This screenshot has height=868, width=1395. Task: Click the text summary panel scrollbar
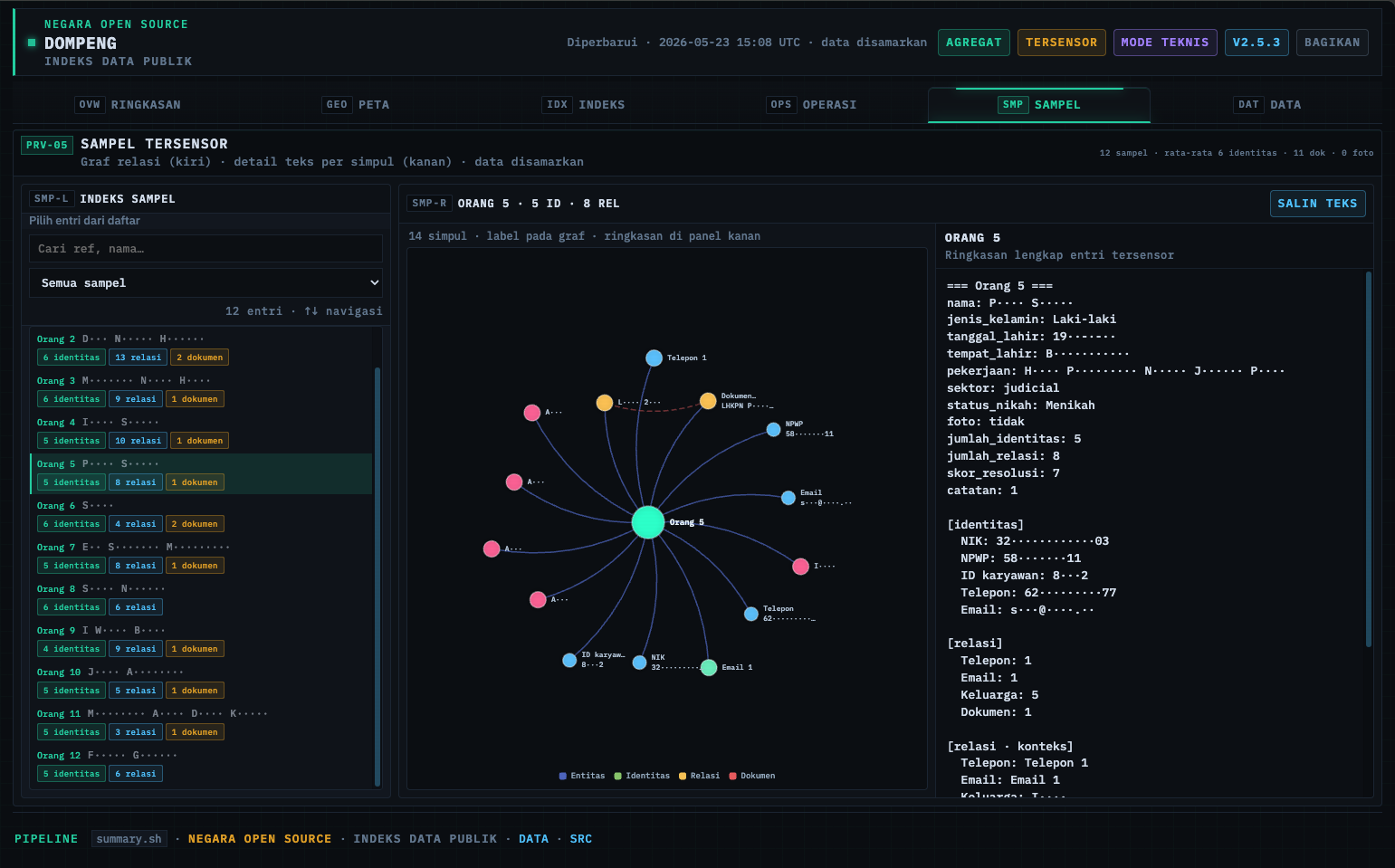click(x=1369, y=459)
